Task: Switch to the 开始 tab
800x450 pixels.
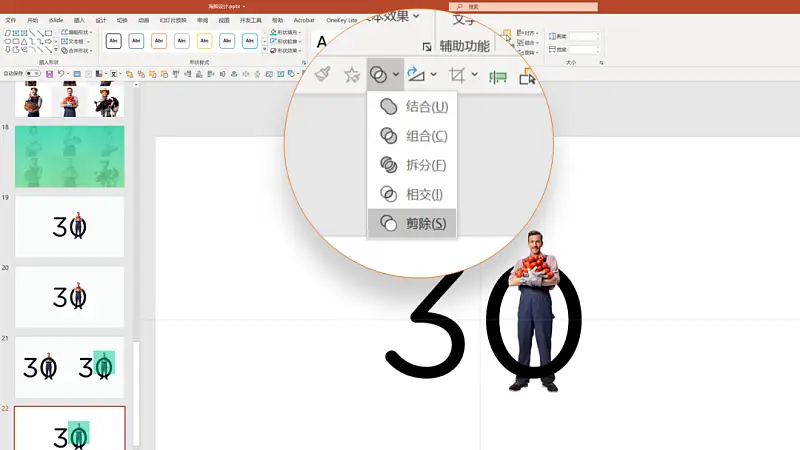Action: (x=33, y=20)
